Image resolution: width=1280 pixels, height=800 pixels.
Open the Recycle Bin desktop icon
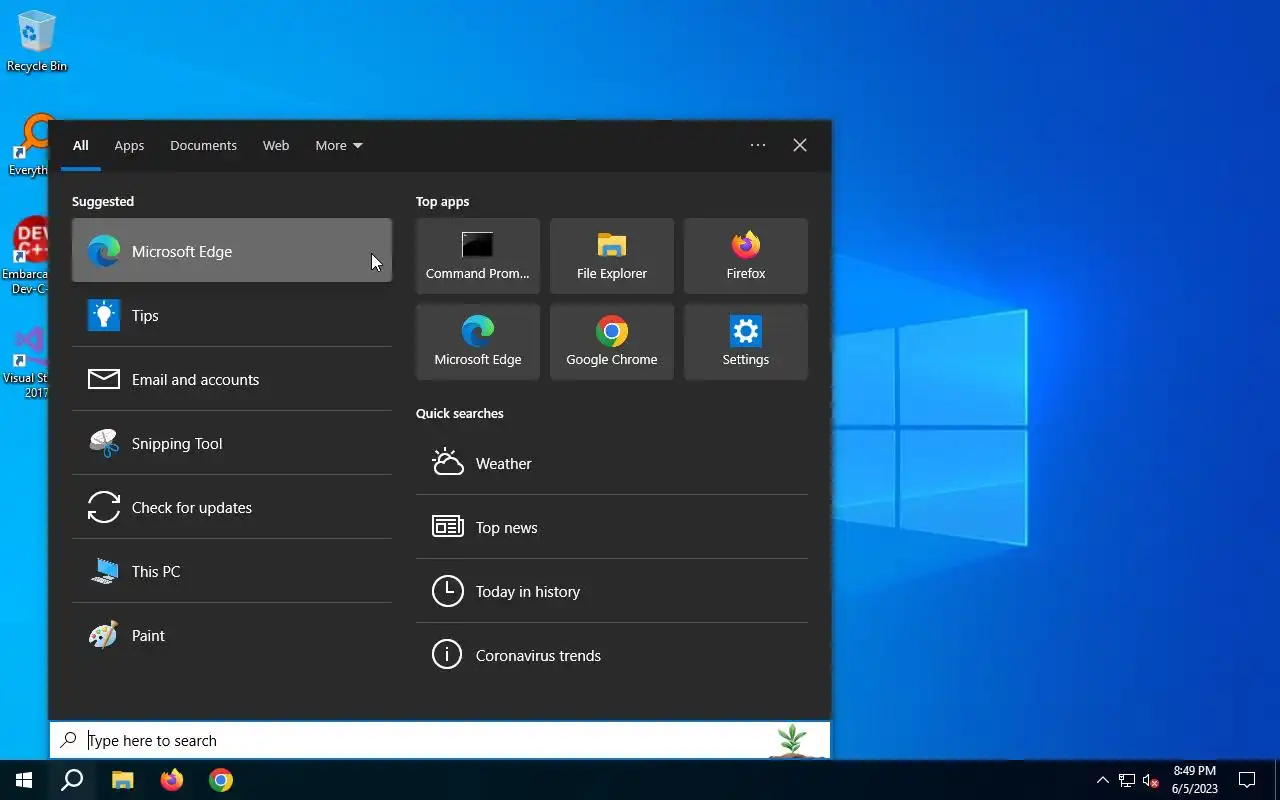pos(37,42)
